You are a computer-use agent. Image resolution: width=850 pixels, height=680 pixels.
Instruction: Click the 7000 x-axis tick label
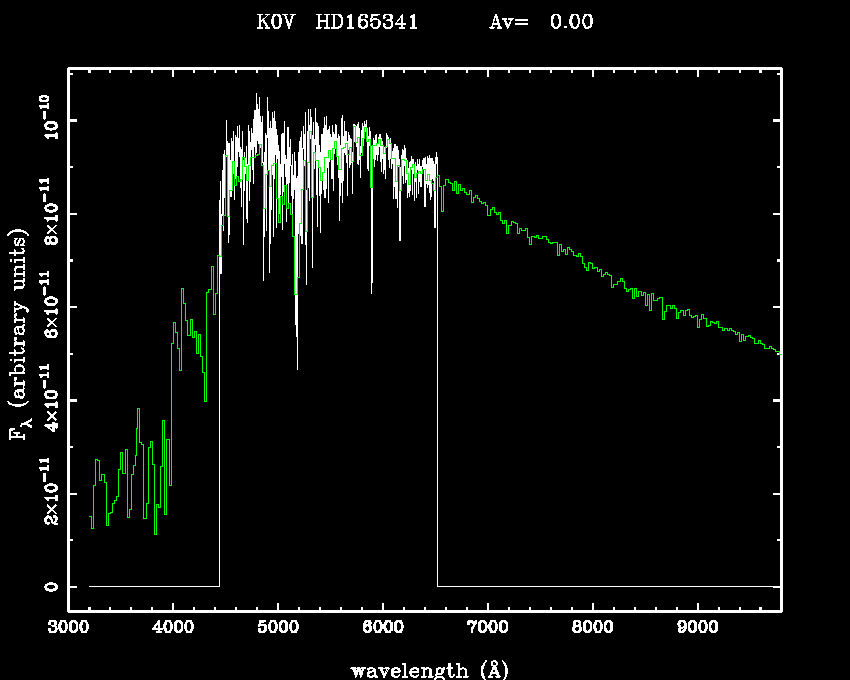tap(488, 630)
